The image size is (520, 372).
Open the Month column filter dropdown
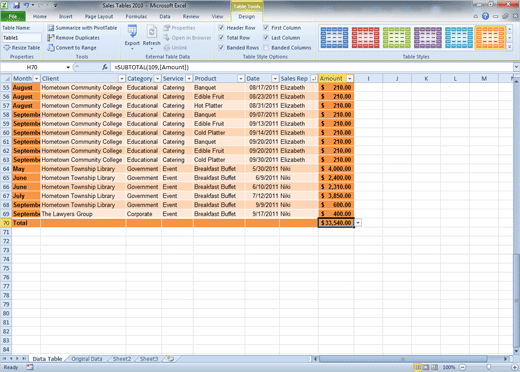tap(36, 79)
